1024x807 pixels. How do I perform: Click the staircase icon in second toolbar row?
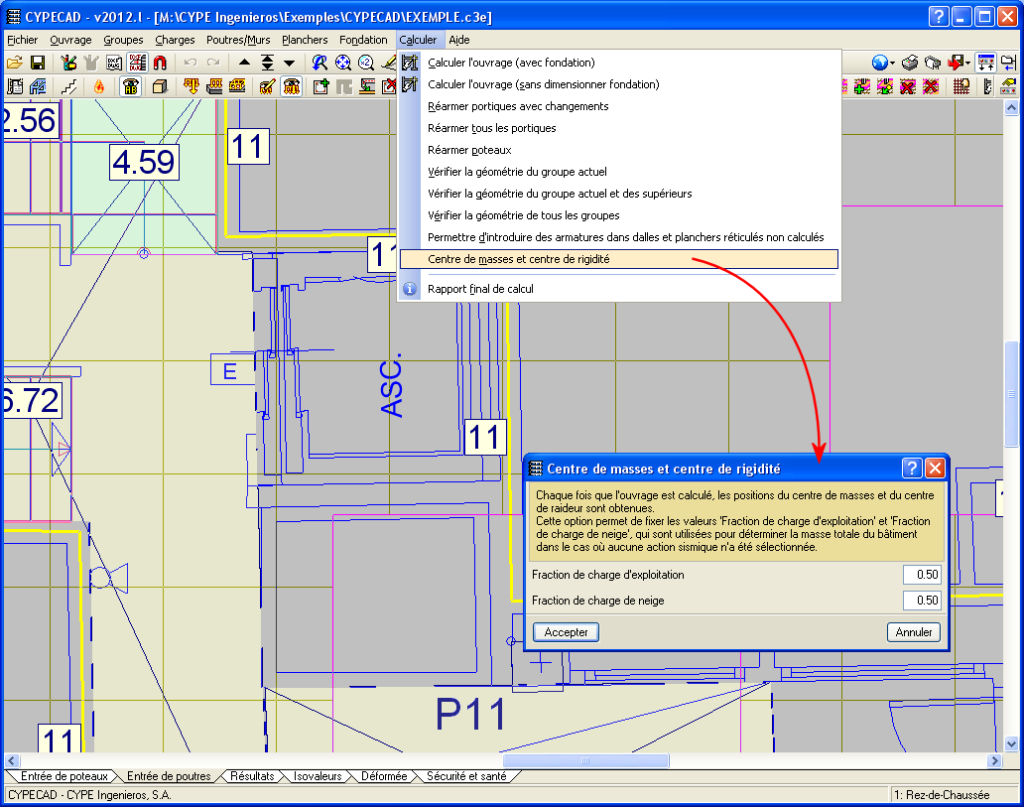tap(69, 87)
